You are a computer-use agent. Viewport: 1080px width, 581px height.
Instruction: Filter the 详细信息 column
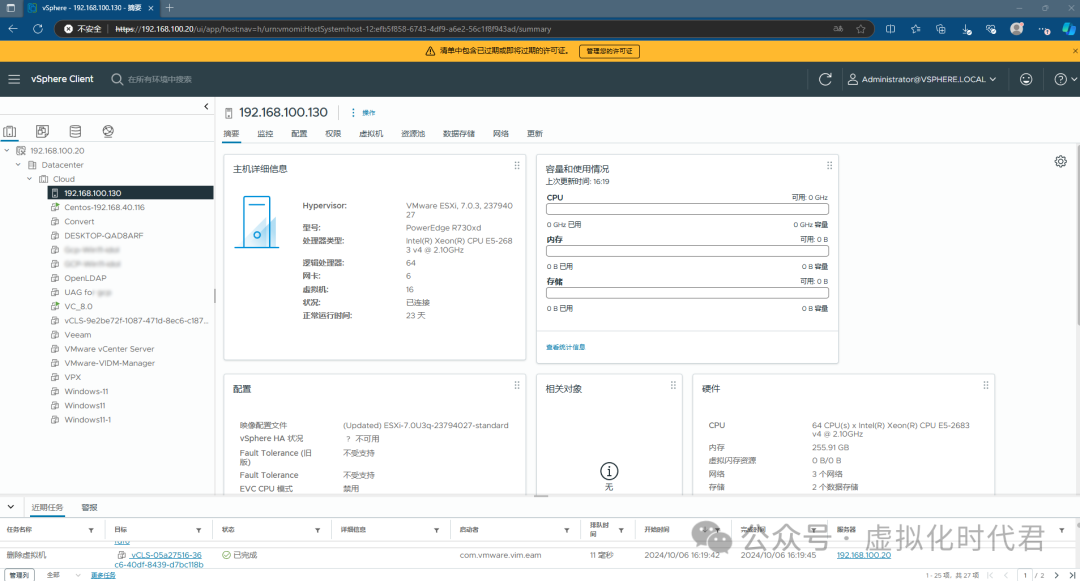436,530
